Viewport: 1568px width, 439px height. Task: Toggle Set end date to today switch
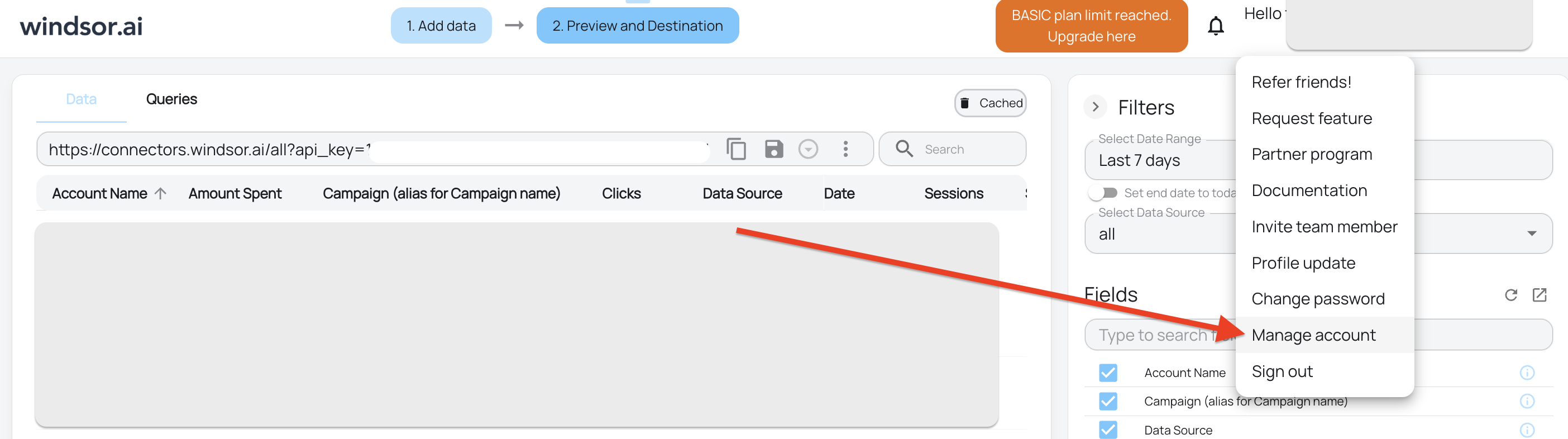pyautogui.click(x=1103, y=193)
